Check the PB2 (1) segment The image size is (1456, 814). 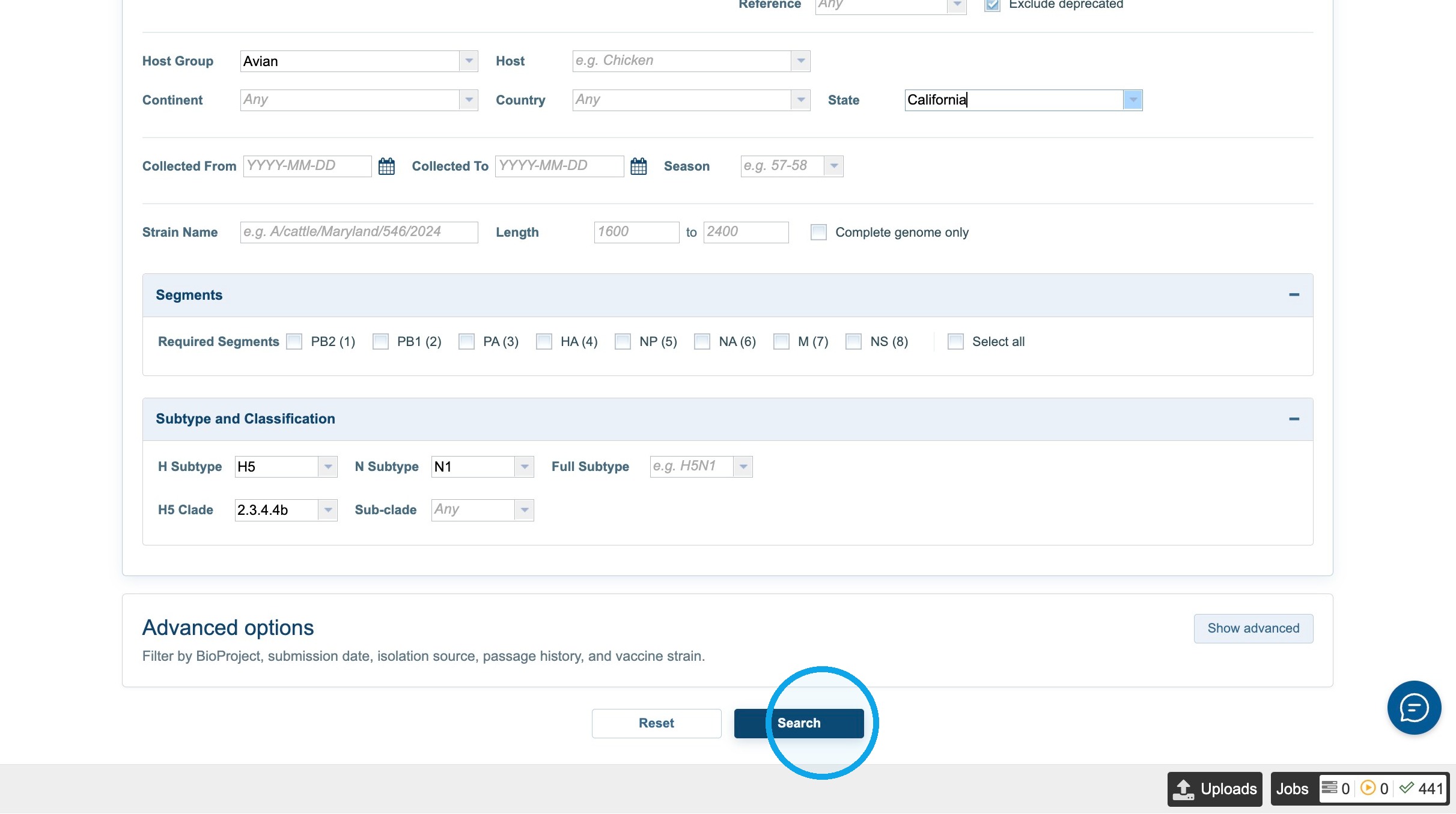point(294,342)
